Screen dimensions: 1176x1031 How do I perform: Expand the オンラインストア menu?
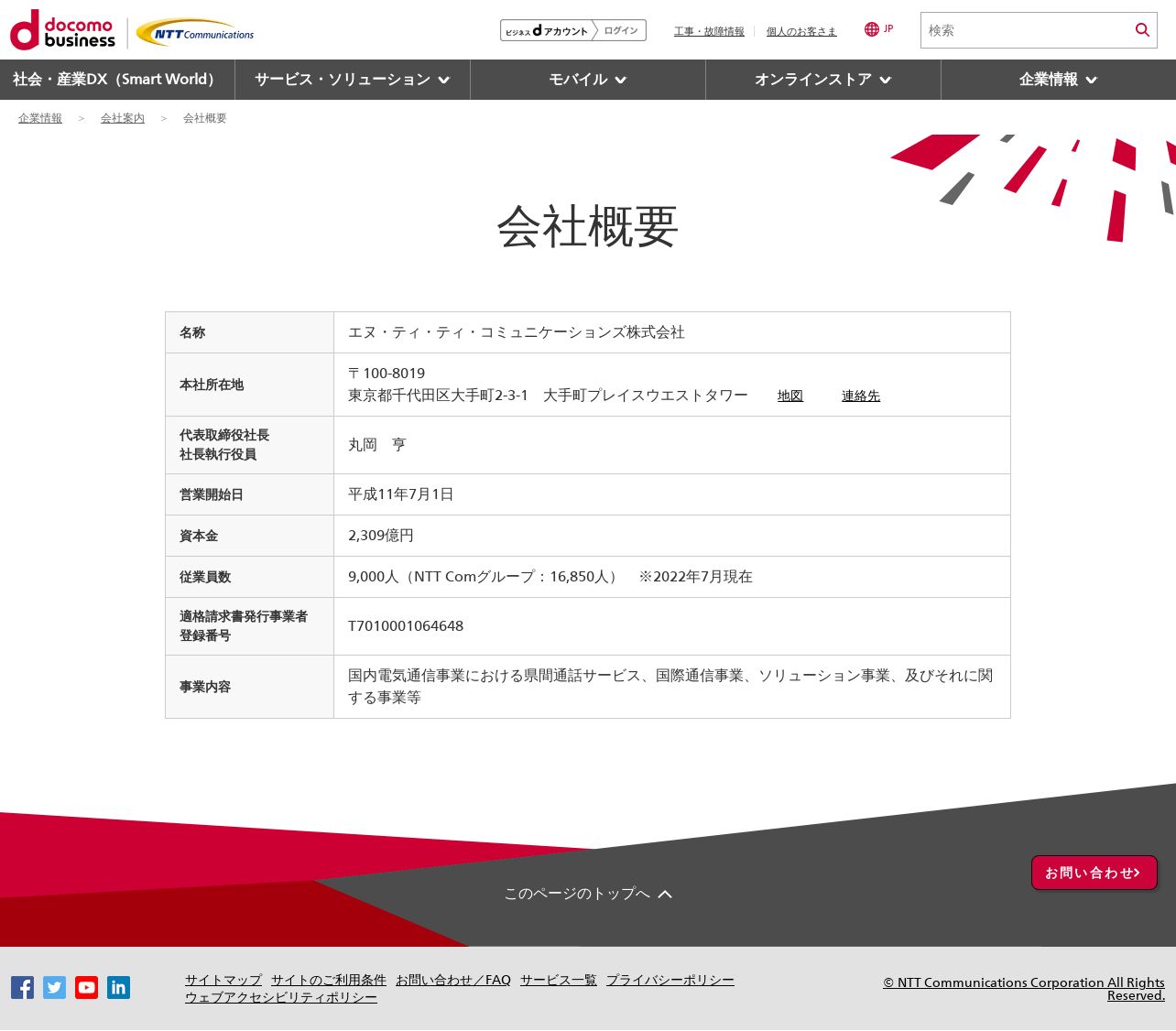pos(823,80)
